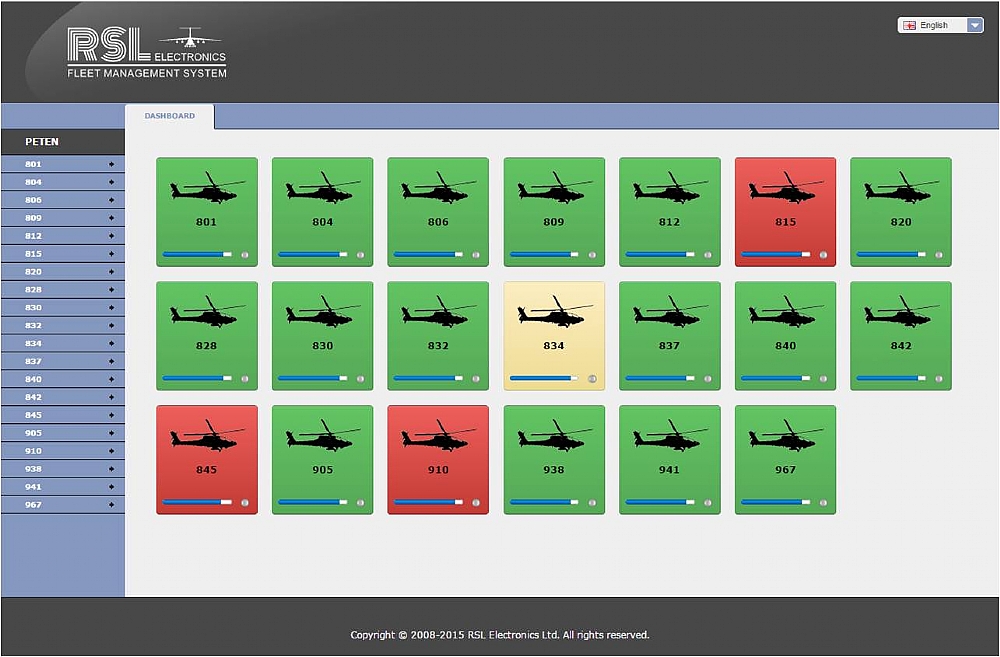This screenshot has height=657, width=1000.
Task: Expand sidebar entry 815 arrow
Action: tap(112, 254)
